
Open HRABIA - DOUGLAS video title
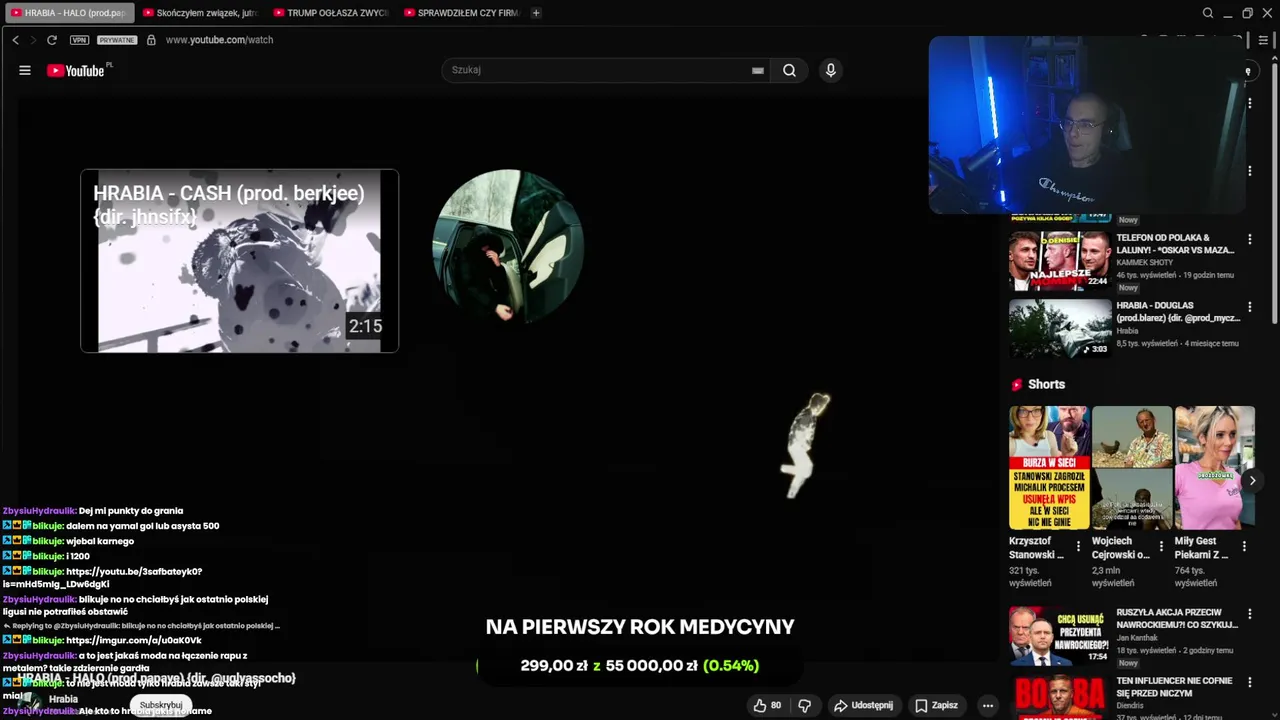point(1178,312)
